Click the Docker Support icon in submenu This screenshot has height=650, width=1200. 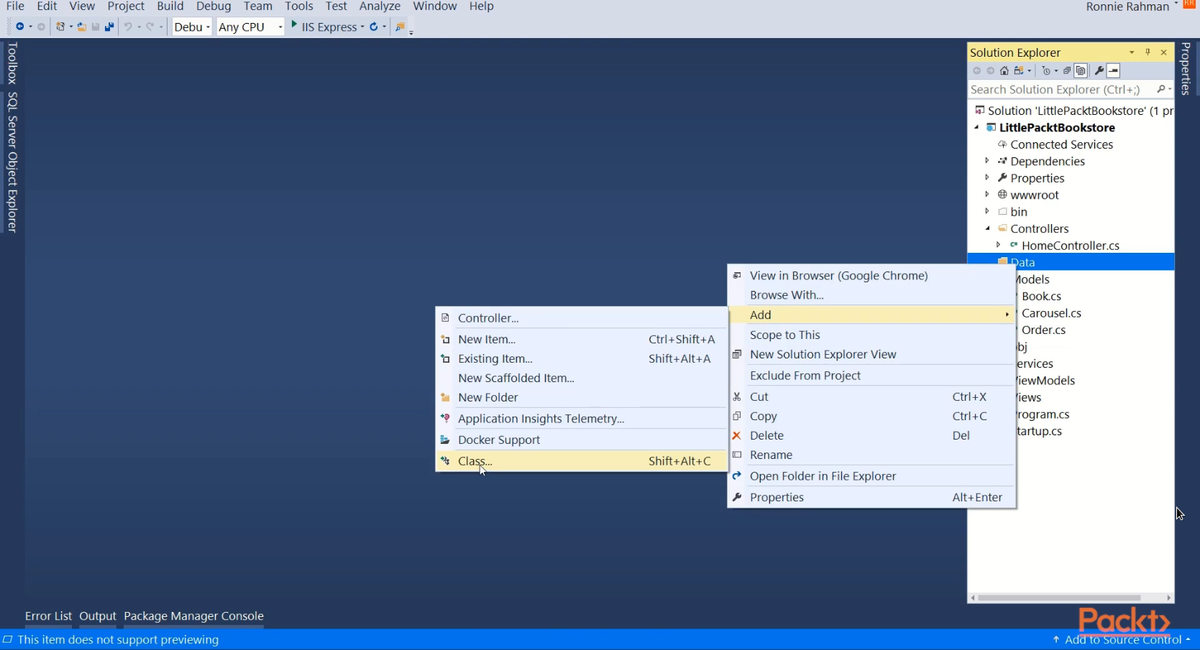pos(445,440)
